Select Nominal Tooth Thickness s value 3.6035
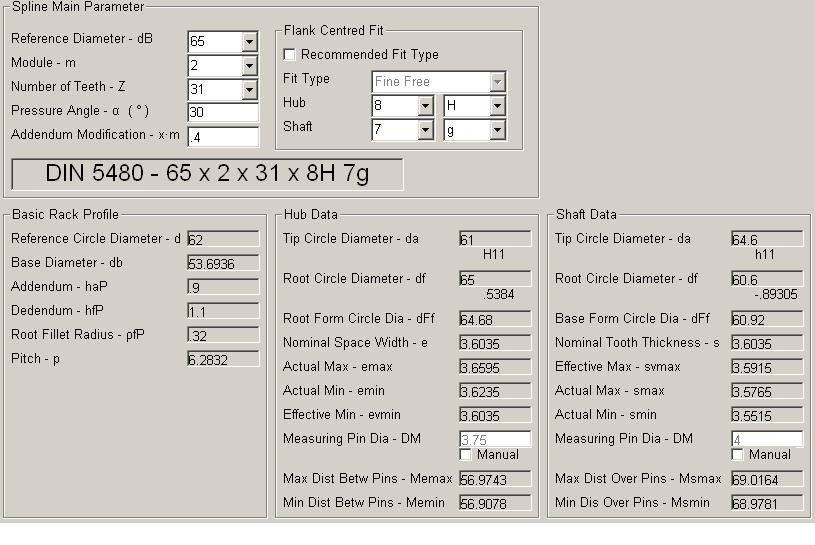 (767, 343)
